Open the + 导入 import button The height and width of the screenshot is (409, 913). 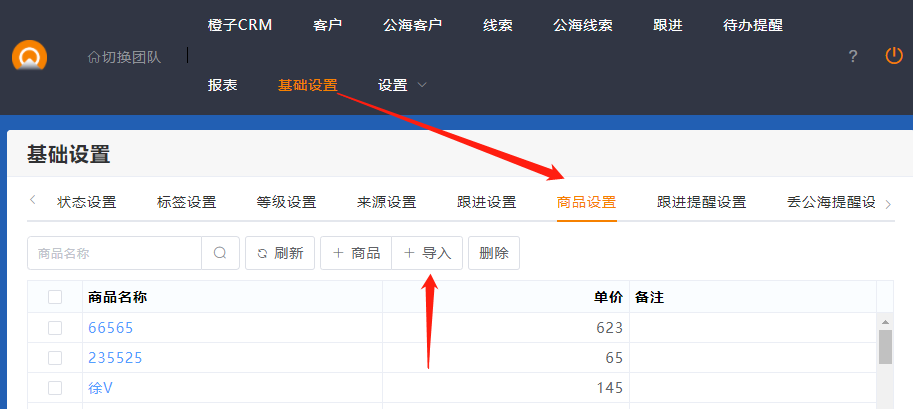(x=427, y=254)
